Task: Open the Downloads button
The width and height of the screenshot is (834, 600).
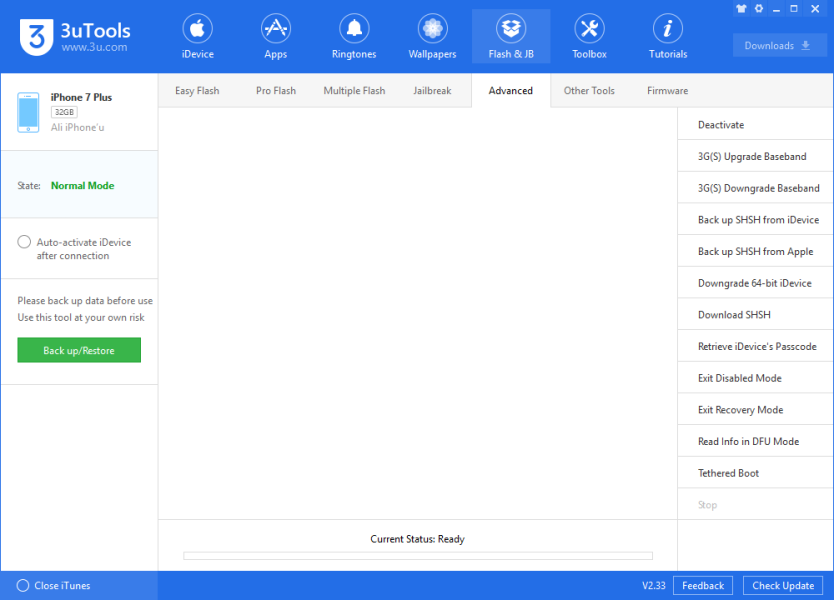Action: 778,46
